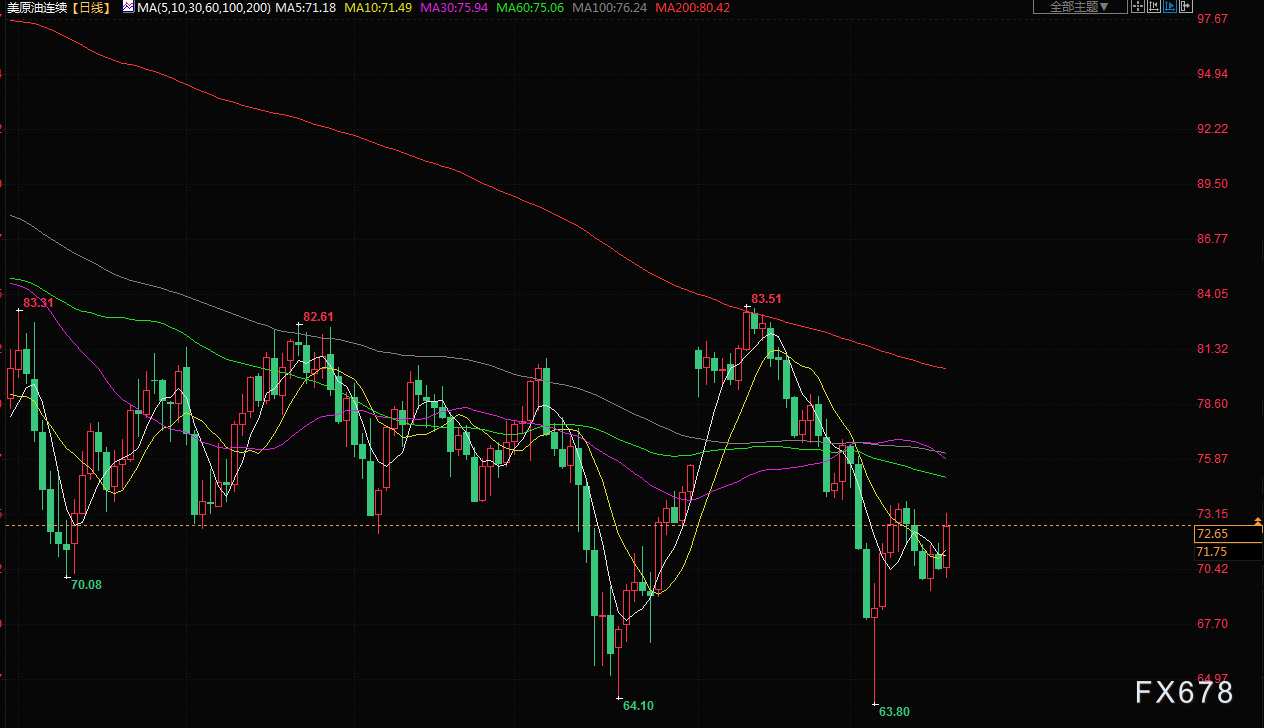Select the MA30:75.94 legend label
The image size is (1264, 728).
coord(454,7)
